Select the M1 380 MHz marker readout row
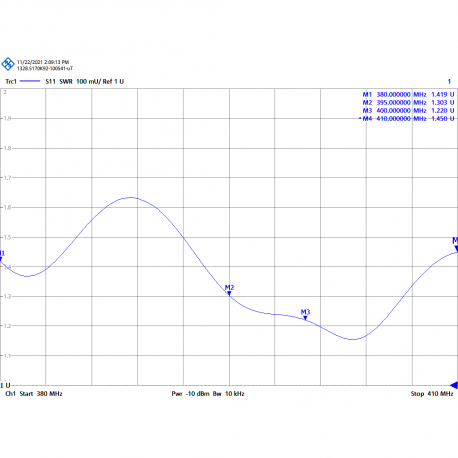The height and width of the screenshot is (458, 458). tap(408, 95)
